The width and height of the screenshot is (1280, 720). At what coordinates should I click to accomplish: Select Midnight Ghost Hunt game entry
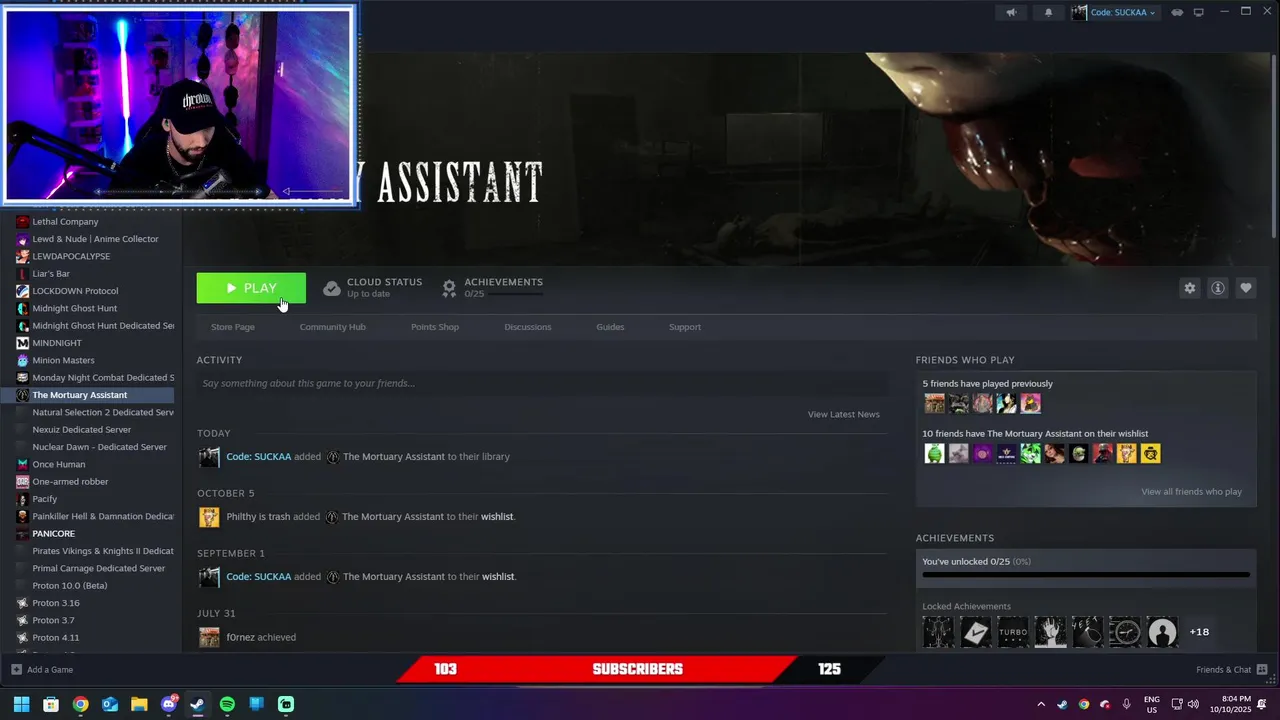pos(75,308)
